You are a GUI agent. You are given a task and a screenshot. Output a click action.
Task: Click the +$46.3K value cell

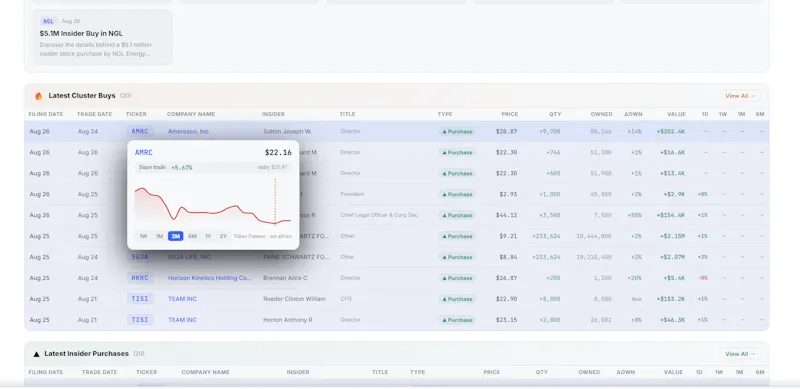(673, 320)
